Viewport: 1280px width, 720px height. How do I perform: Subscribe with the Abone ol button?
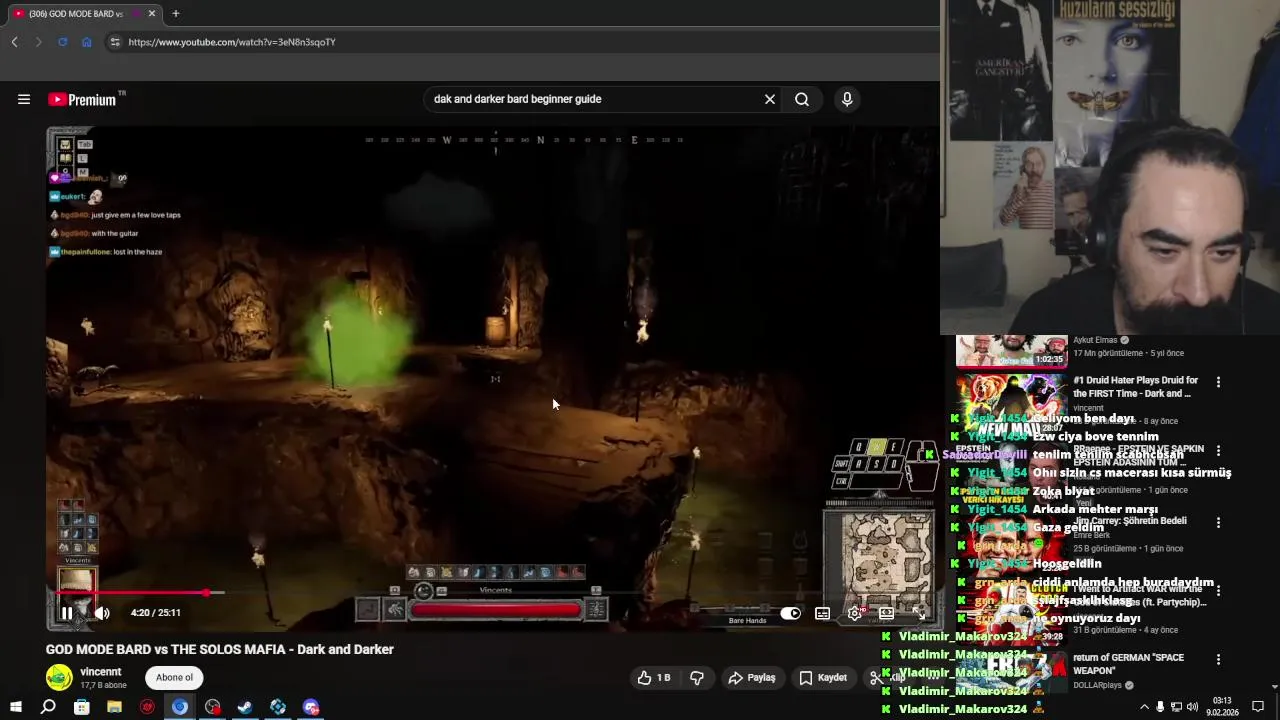point(174,678)
